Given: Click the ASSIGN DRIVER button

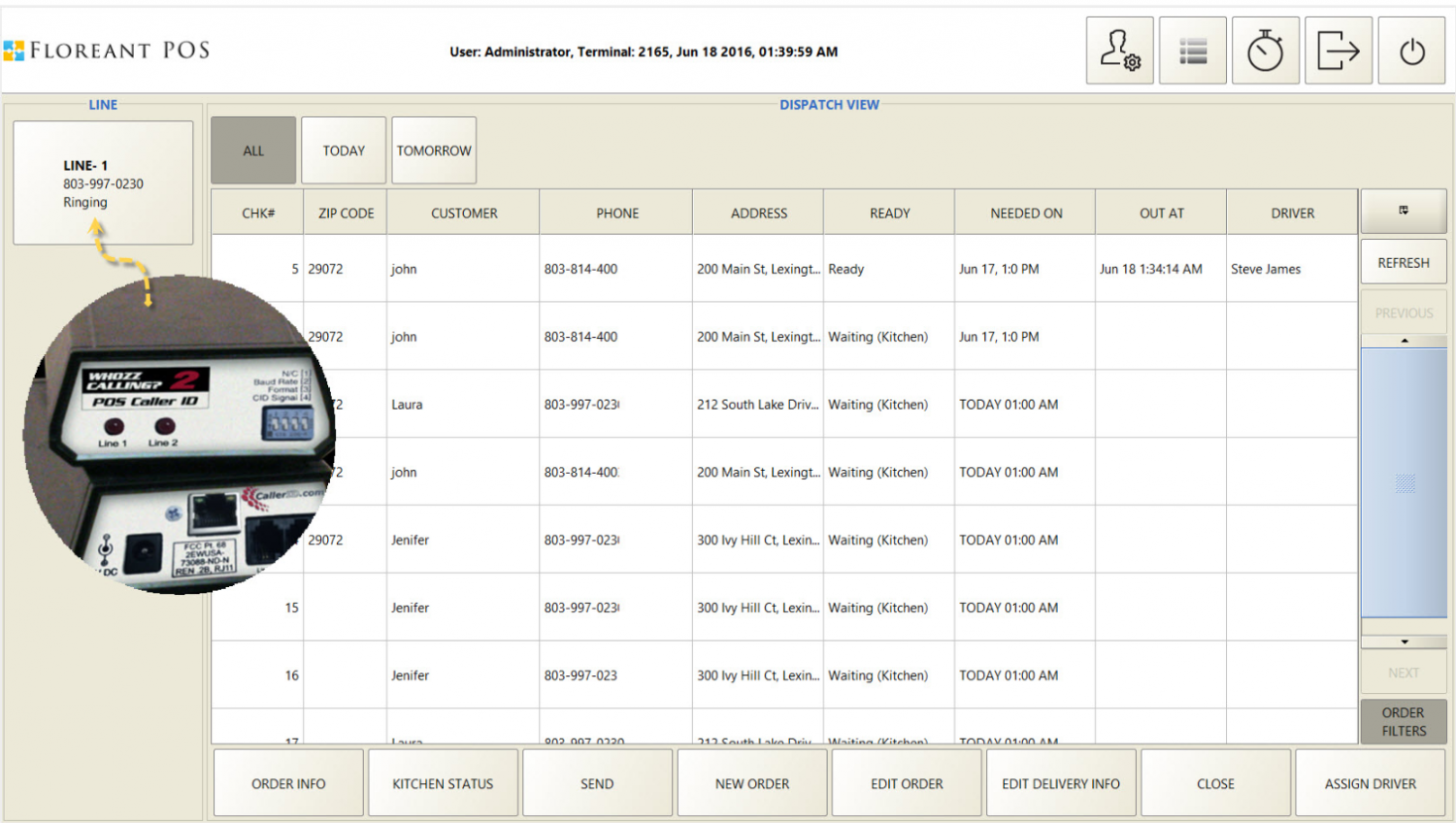Looking at the screenshot, I should (1371, 782).
